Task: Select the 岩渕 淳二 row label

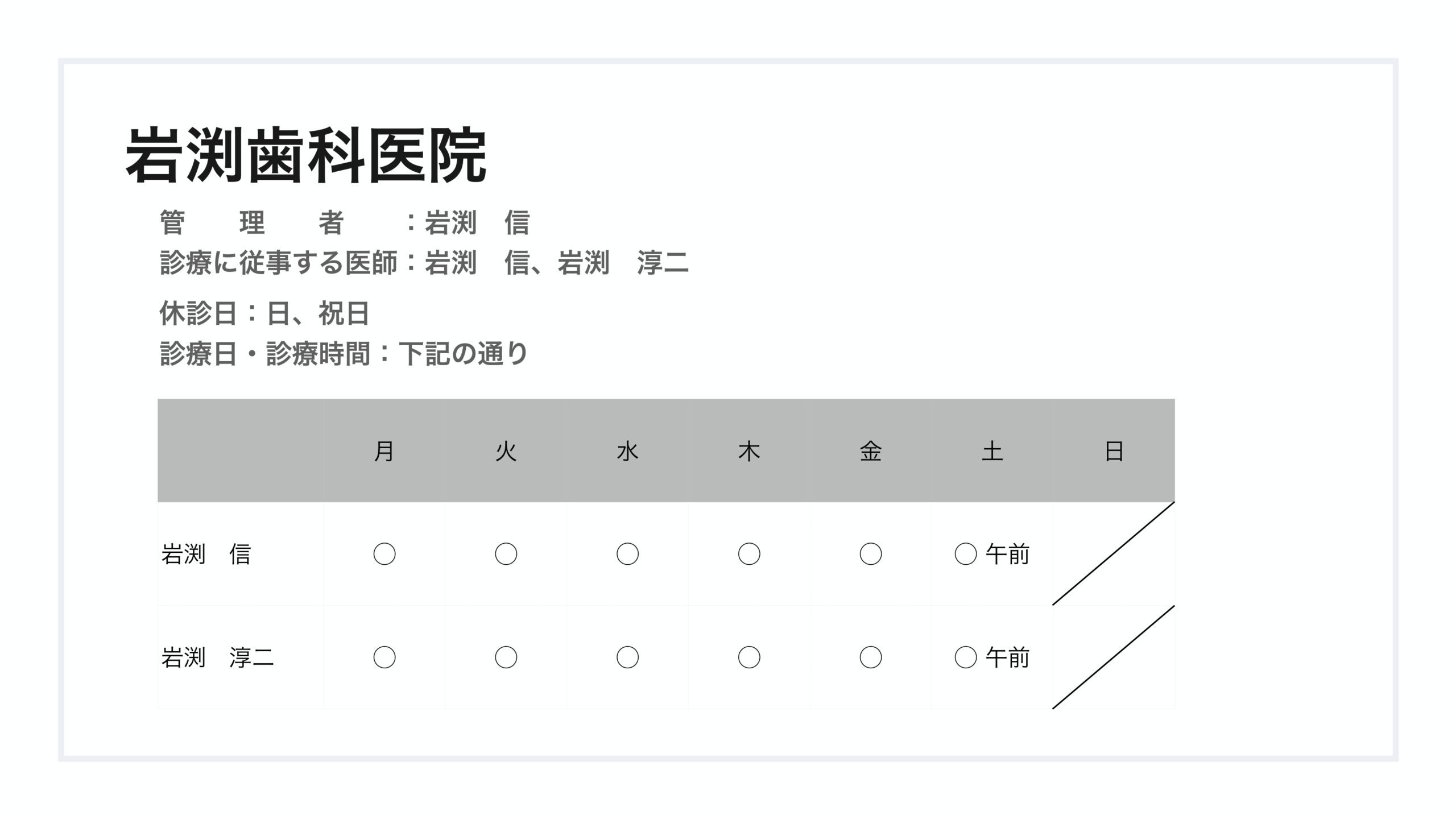Action: tap(217, 657)
